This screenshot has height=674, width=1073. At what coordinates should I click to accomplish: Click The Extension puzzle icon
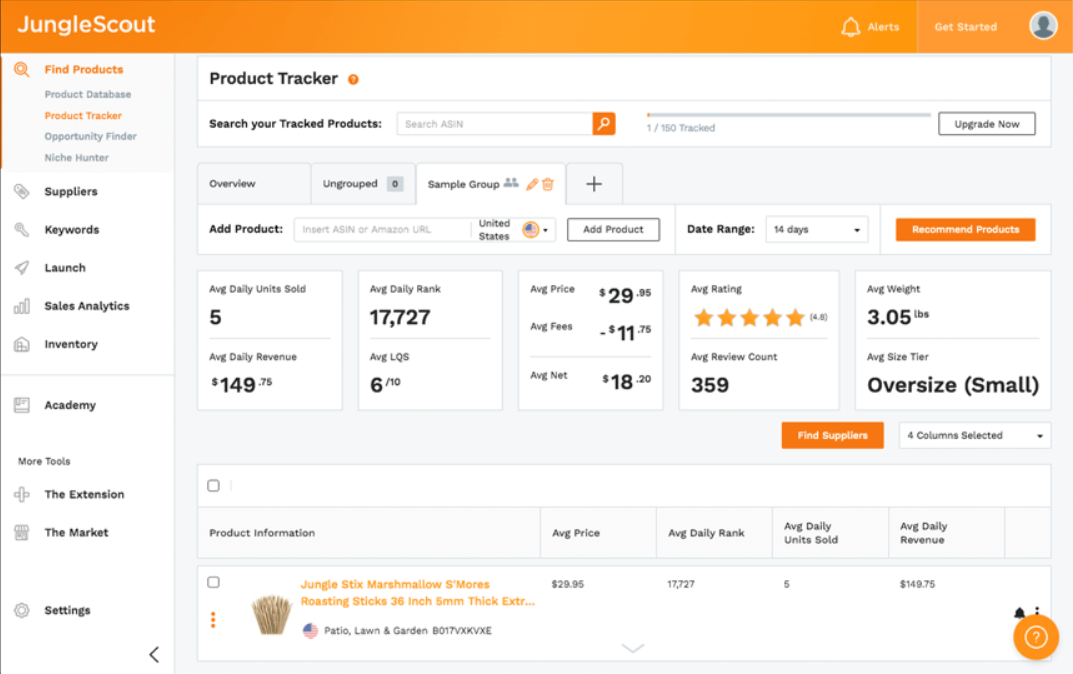[22, 494]
